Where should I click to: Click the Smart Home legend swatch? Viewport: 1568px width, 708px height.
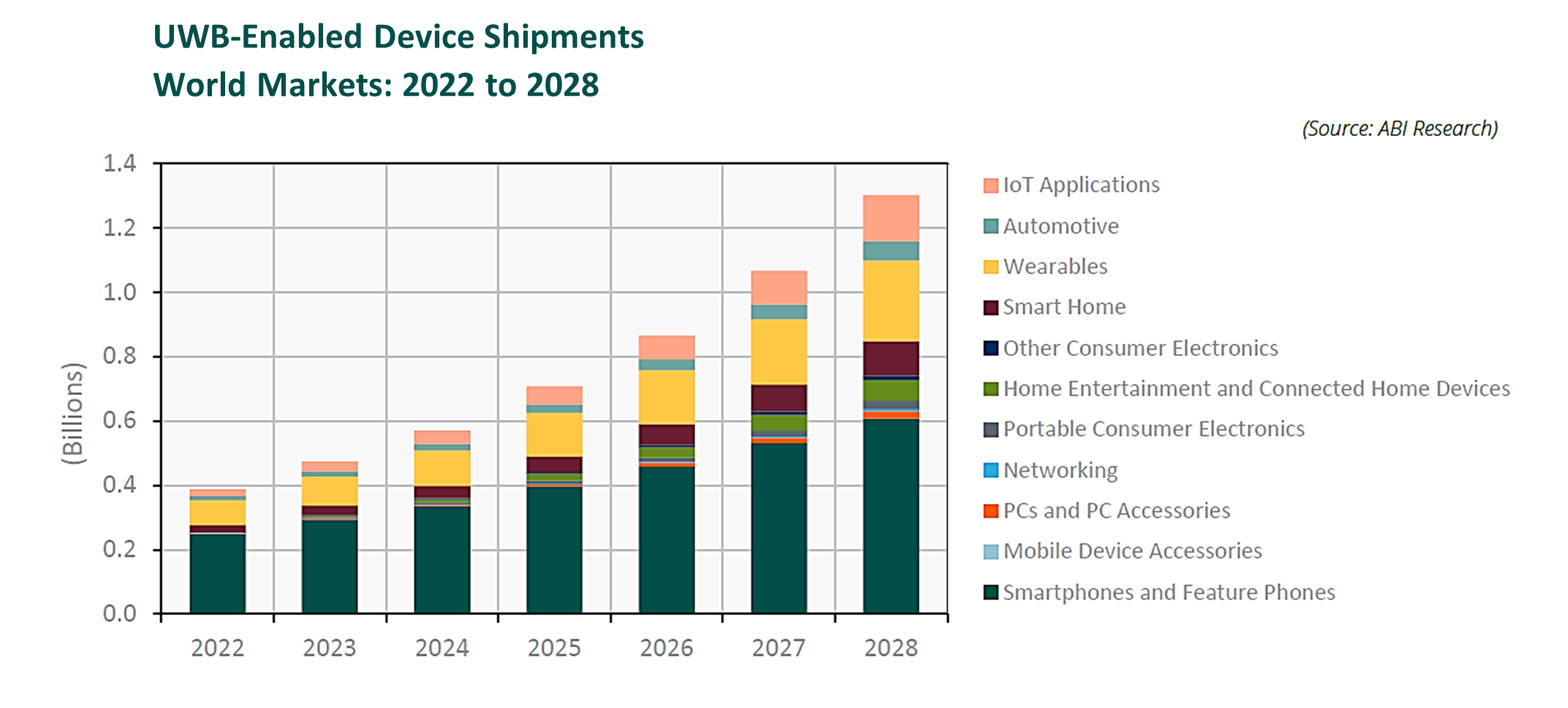[x=991, y=308]
